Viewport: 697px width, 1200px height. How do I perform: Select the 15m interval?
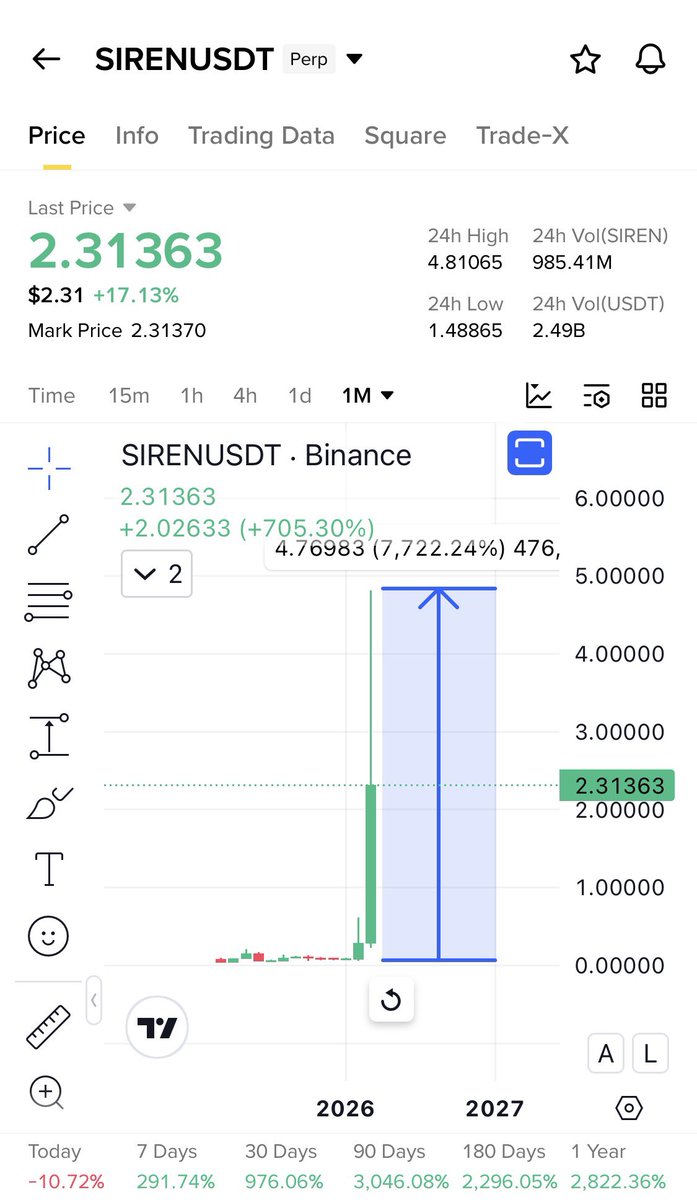tap(129, 395)
